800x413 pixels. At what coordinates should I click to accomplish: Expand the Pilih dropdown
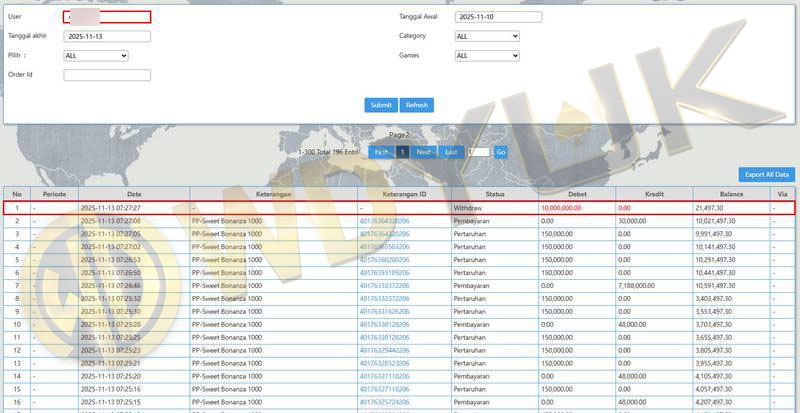coord(96,56)
